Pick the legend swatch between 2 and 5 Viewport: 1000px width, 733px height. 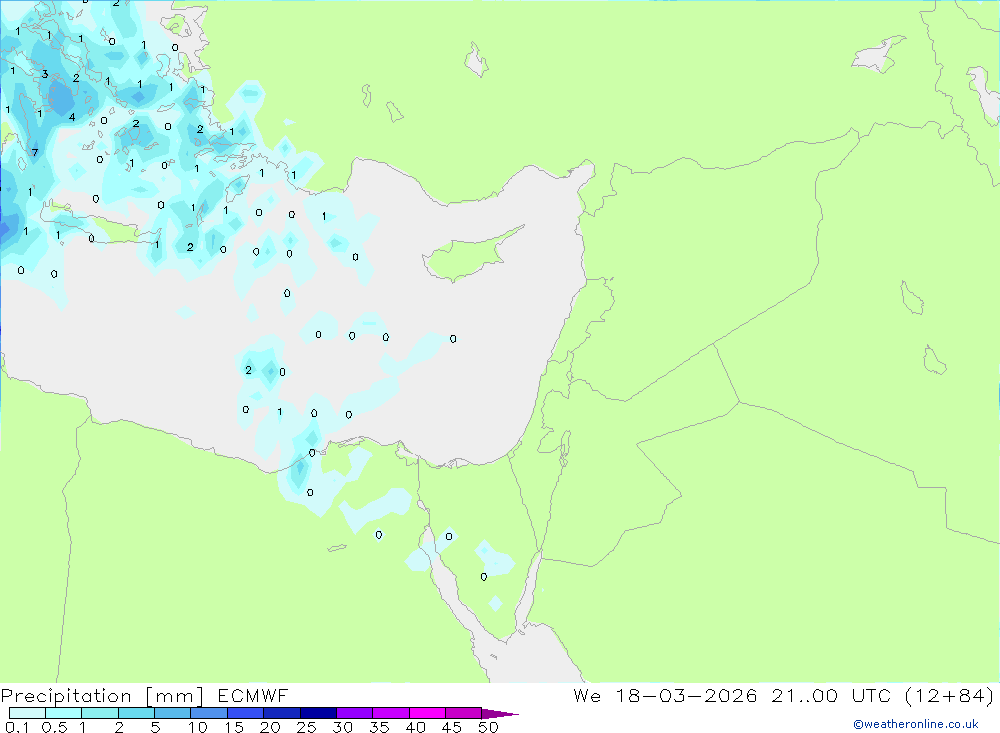click(137, 714)
